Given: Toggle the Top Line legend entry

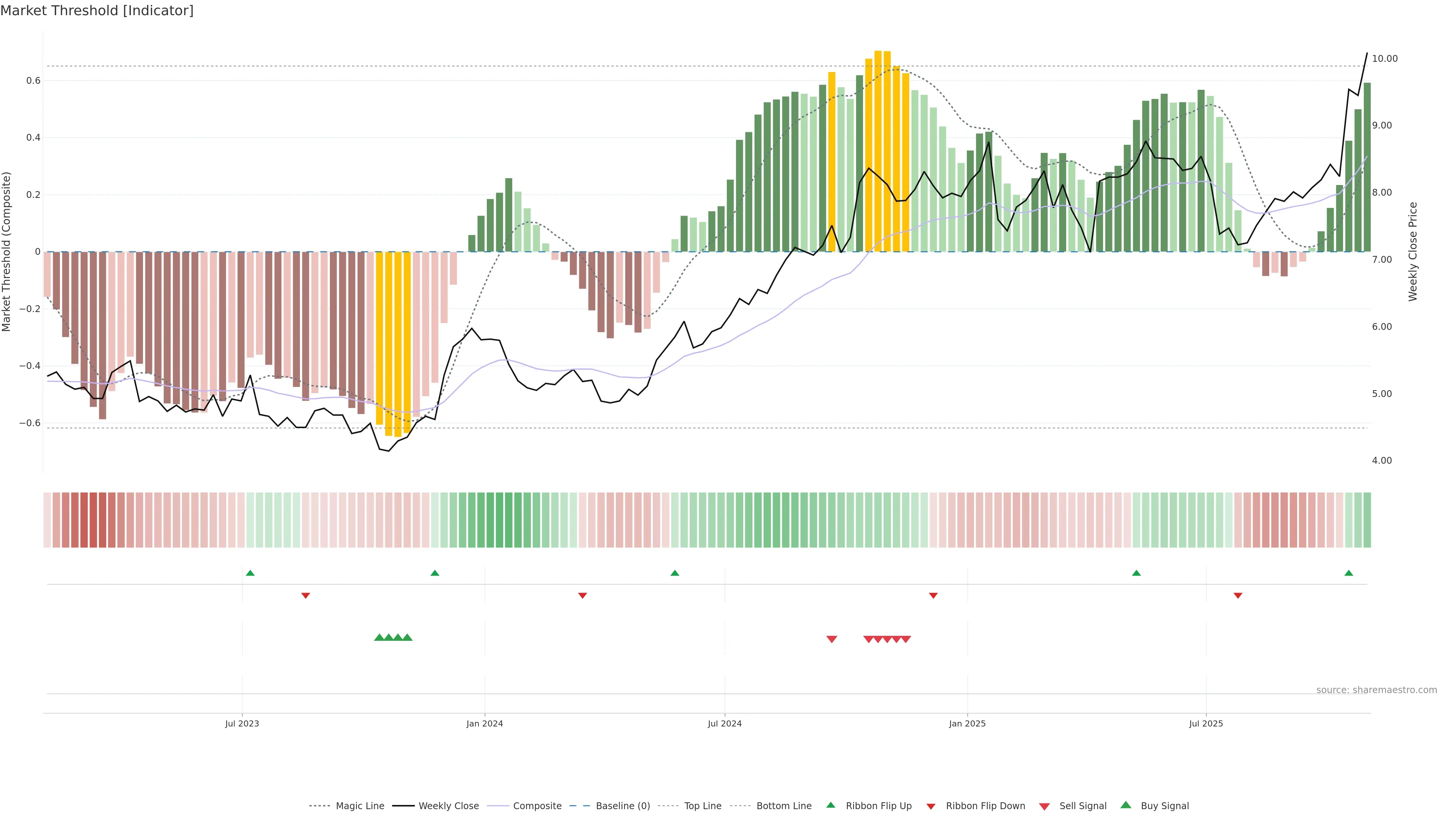Looking at the screenshot, I should click(703, 806).
